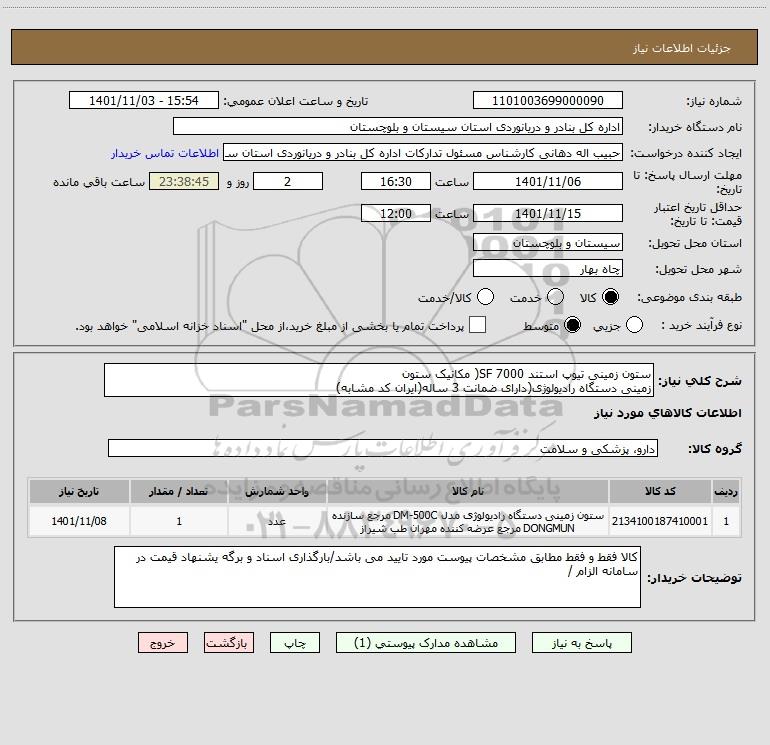This screenshot has width=770, height=745.
Task: Click the DM-500C product name cell
Action: click(x=468, y=522)
